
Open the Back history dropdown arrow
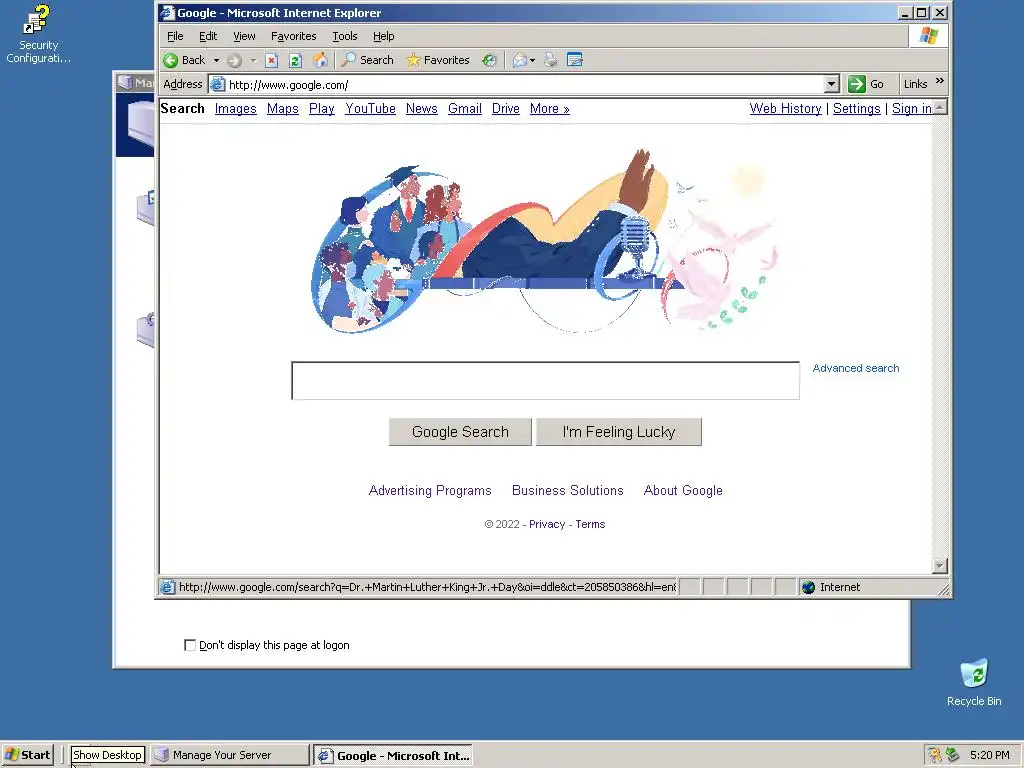(x=216, y=60)
